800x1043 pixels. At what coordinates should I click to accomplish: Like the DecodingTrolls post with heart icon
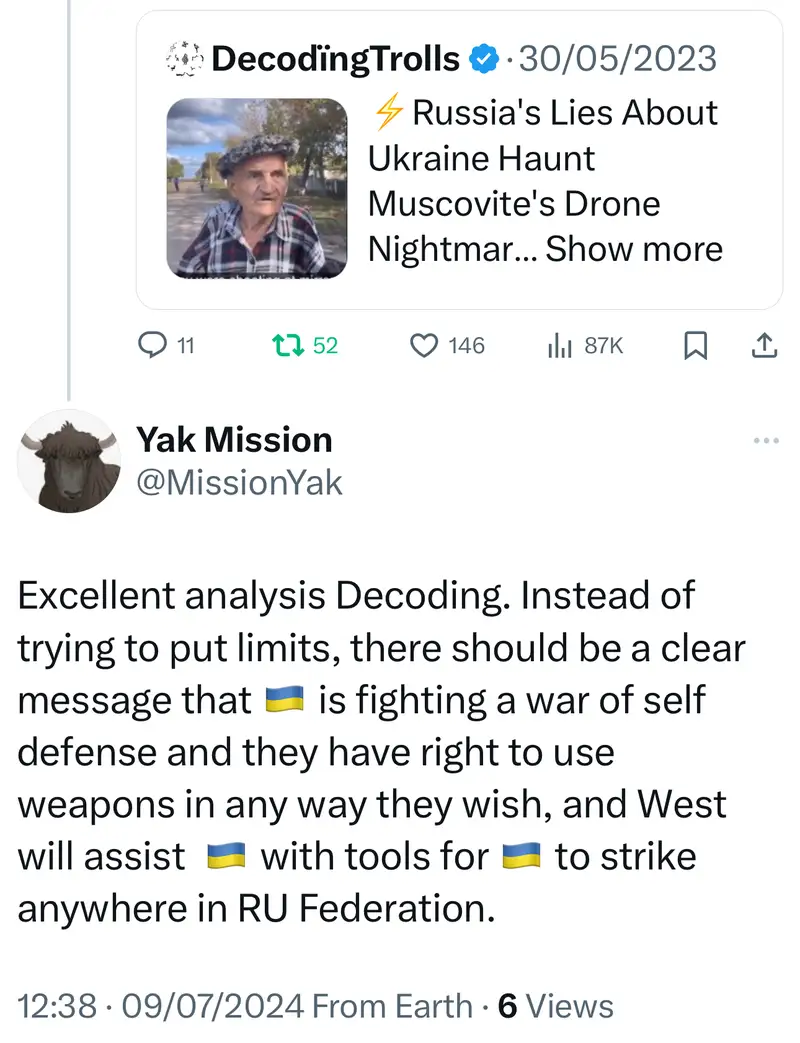point(425,346)
